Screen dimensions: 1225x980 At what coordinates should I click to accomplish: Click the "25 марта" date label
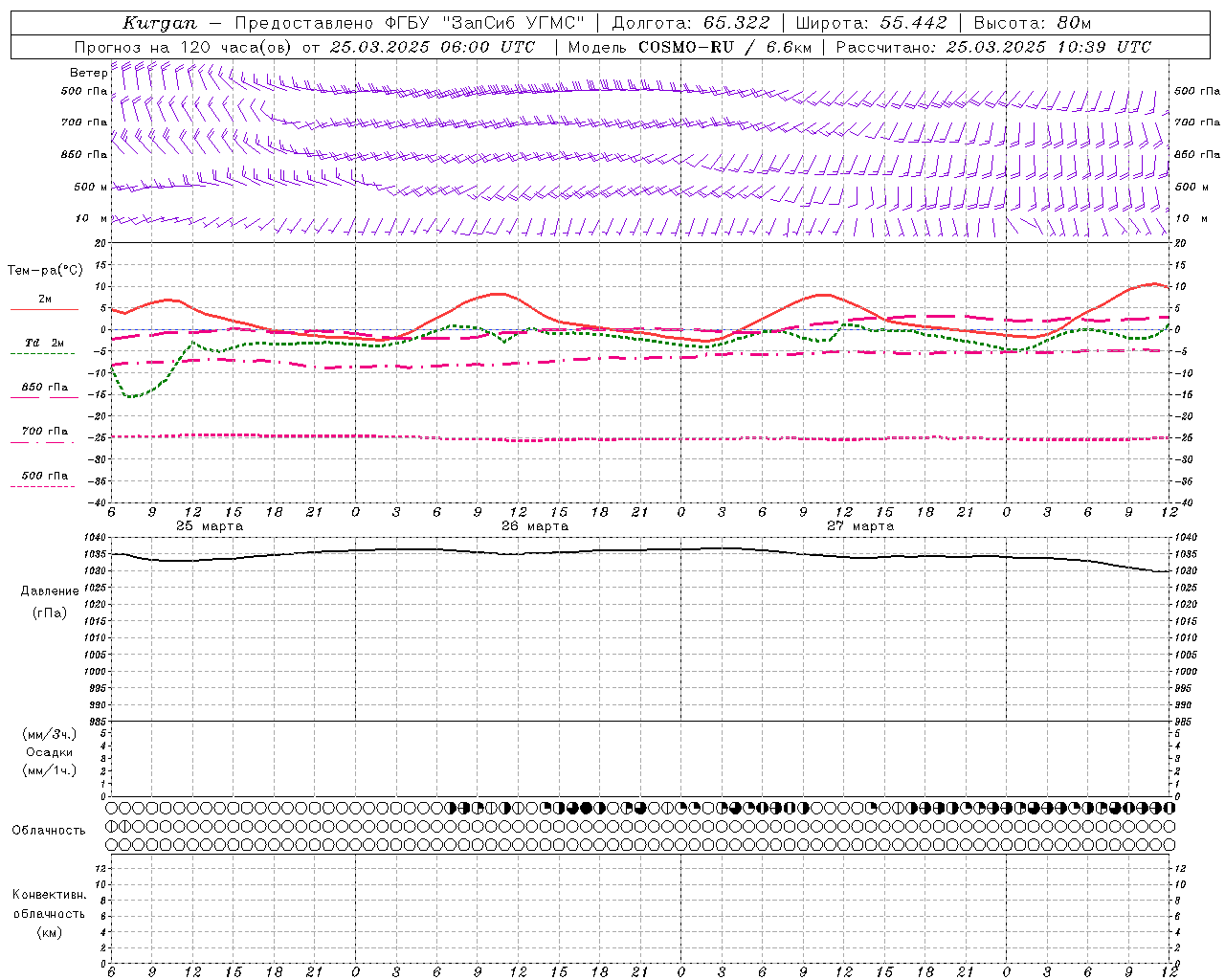click(x=210, y=526)
